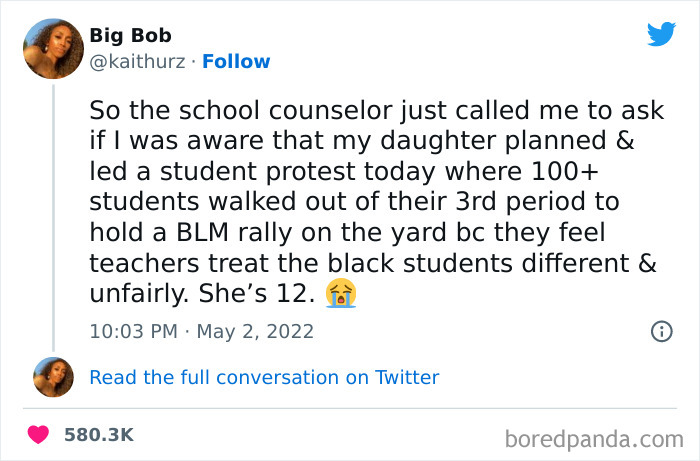
Task: Read the full conversation on Twitter
Action: [x=264, y=377]
